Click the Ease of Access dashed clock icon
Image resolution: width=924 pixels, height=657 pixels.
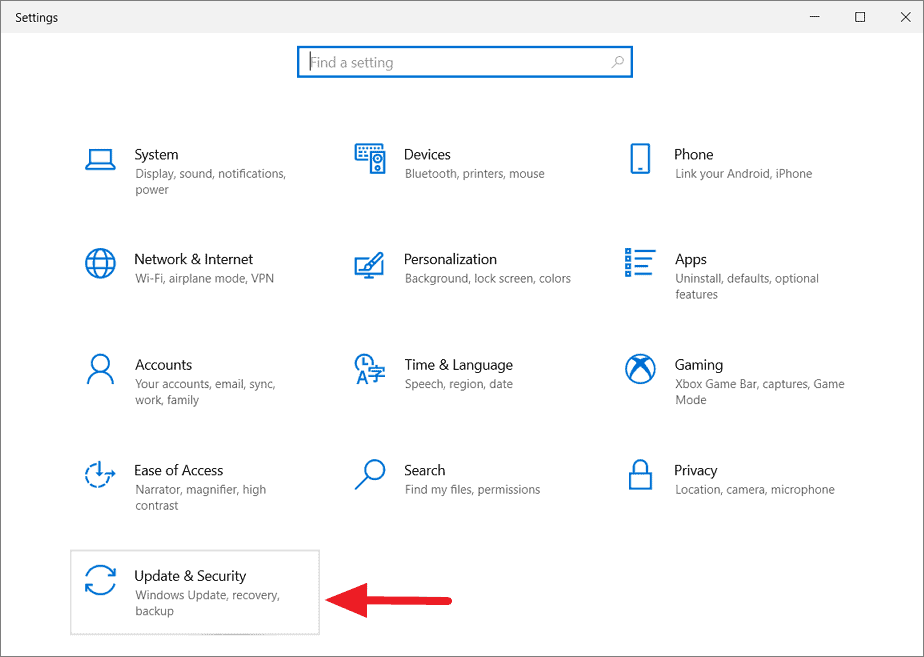[x=100, y=474]
